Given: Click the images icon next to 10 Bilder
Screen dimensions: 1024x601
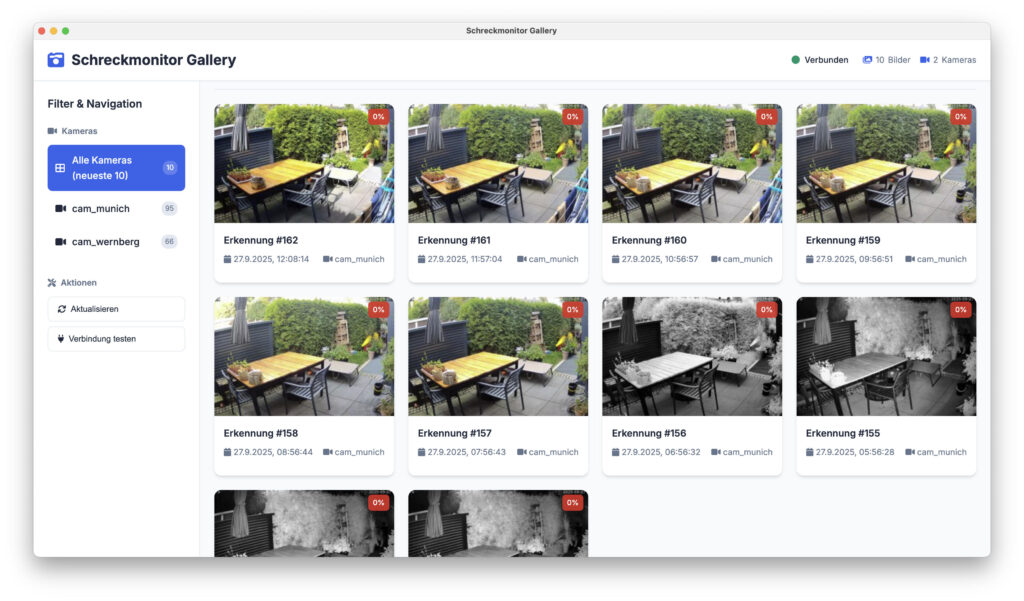Looking at the screenshot, I should 867,60.
